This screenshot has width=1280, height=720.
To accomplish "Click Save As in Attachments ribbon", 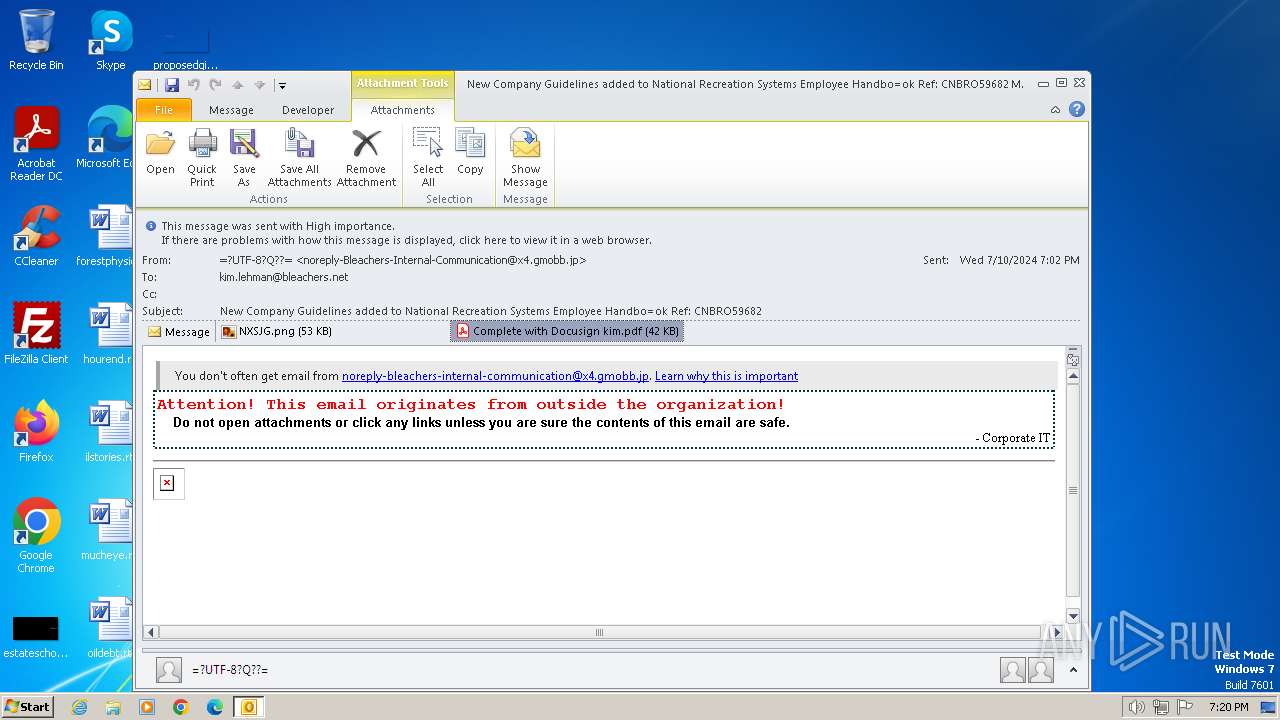I will [x=244, y=158].
